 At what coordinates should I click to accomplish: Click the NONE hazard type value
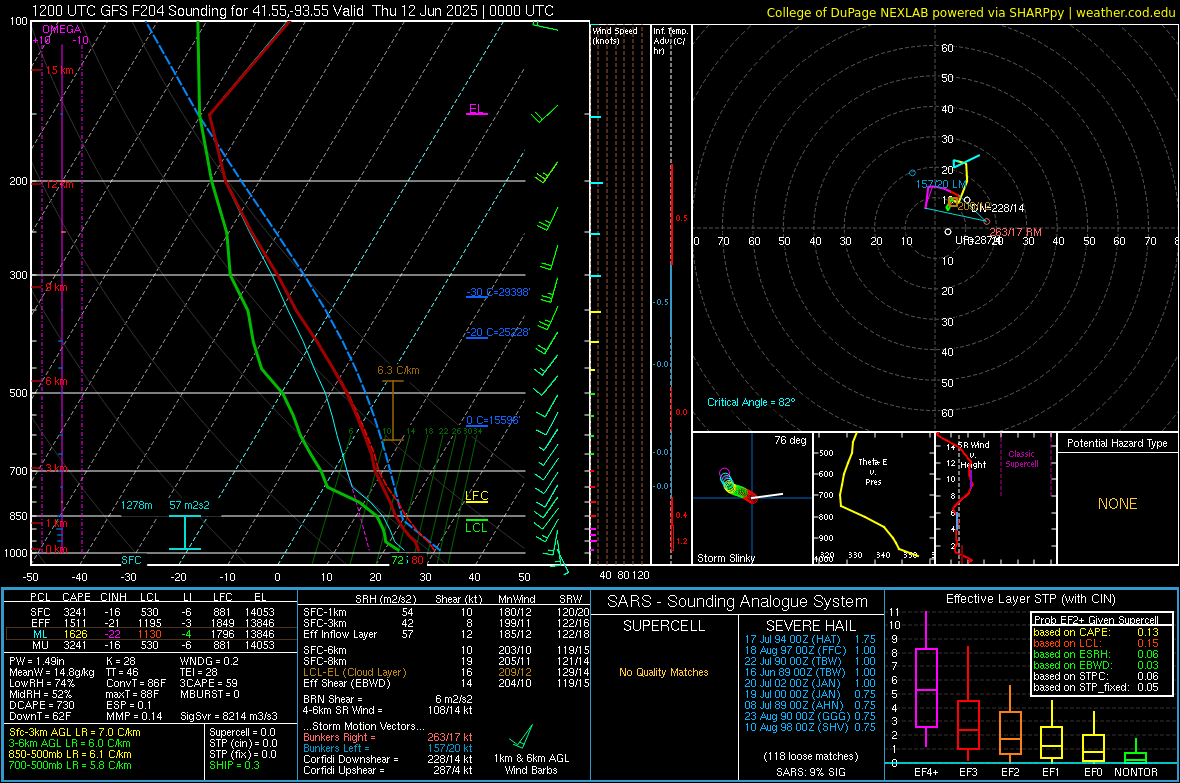point(1117,504)
